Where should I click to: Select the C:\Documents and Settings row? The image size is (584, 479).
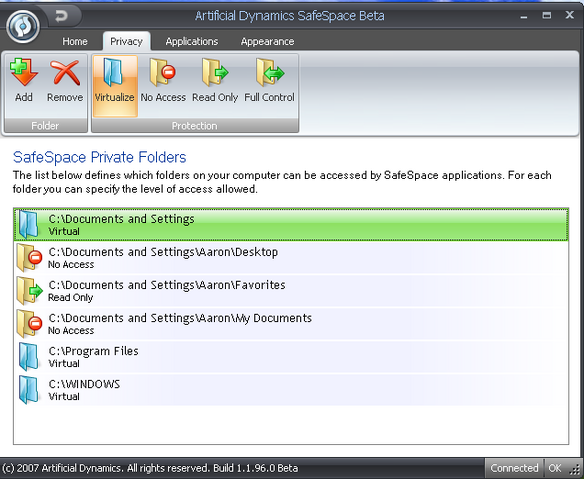(291, 224)
